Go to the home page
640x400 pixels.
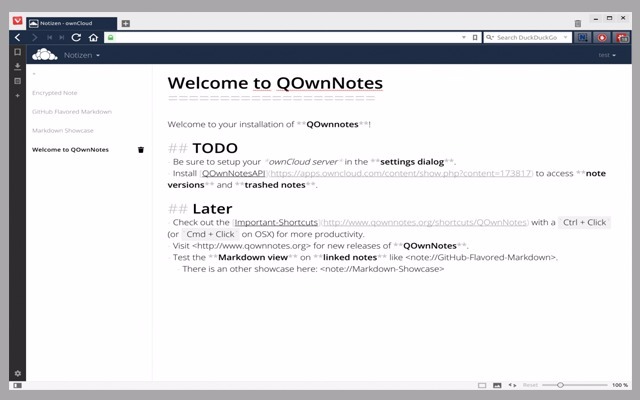[x=93, y=38]
